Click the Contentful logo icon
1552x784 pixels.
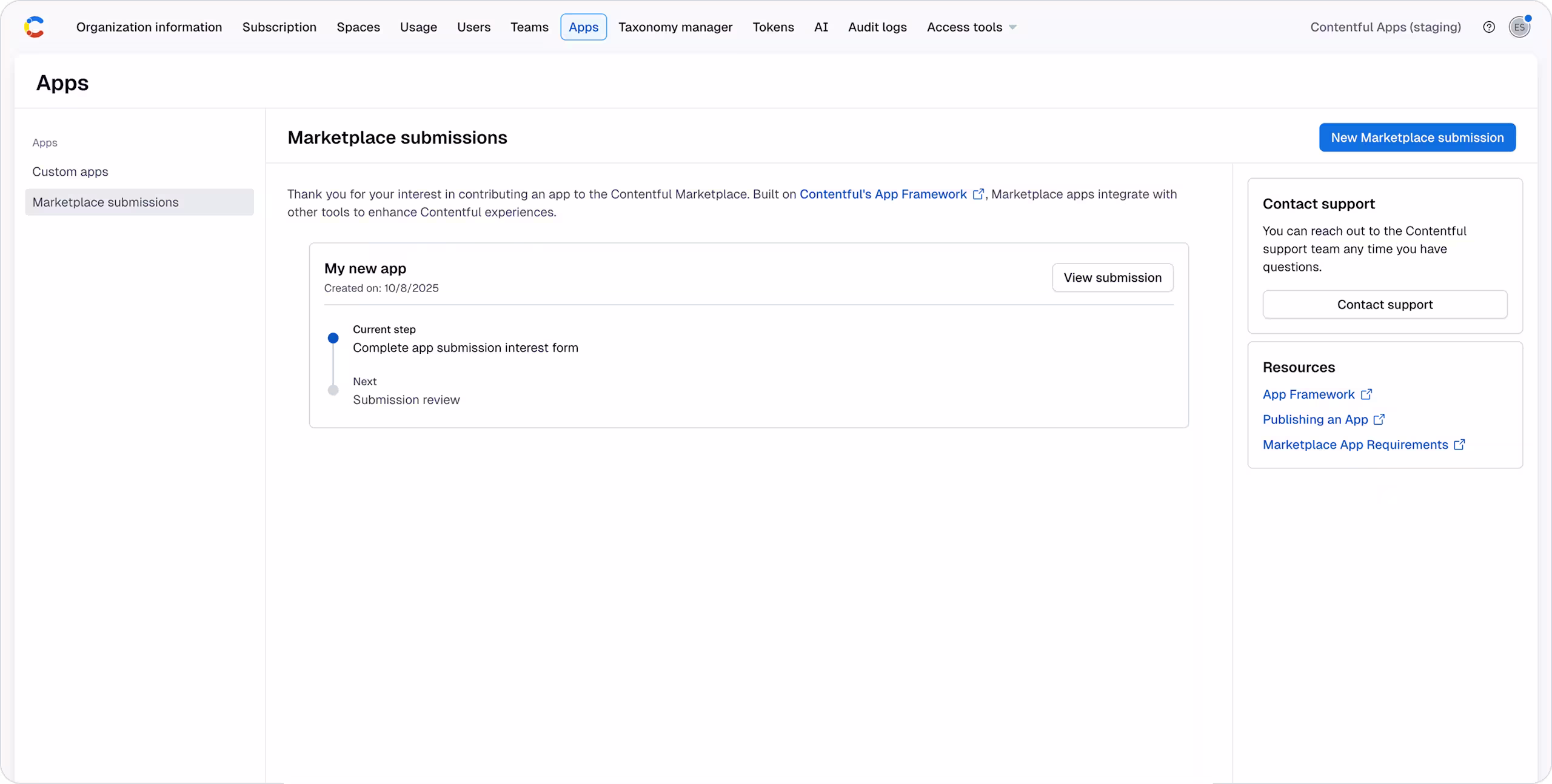tap(35, 27)
